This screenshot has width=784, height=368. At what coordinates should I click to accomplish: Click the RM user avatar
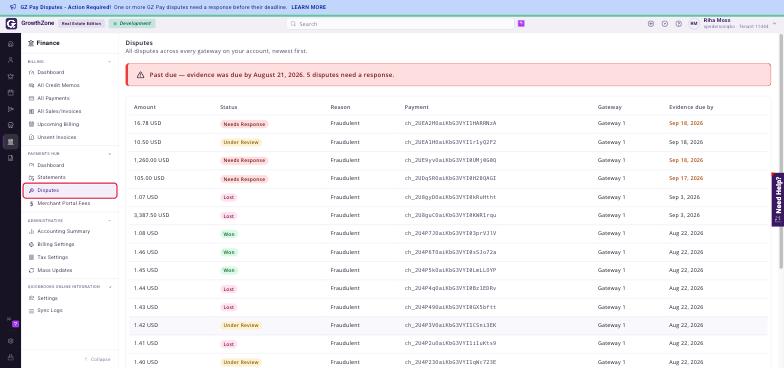[694, 24]
